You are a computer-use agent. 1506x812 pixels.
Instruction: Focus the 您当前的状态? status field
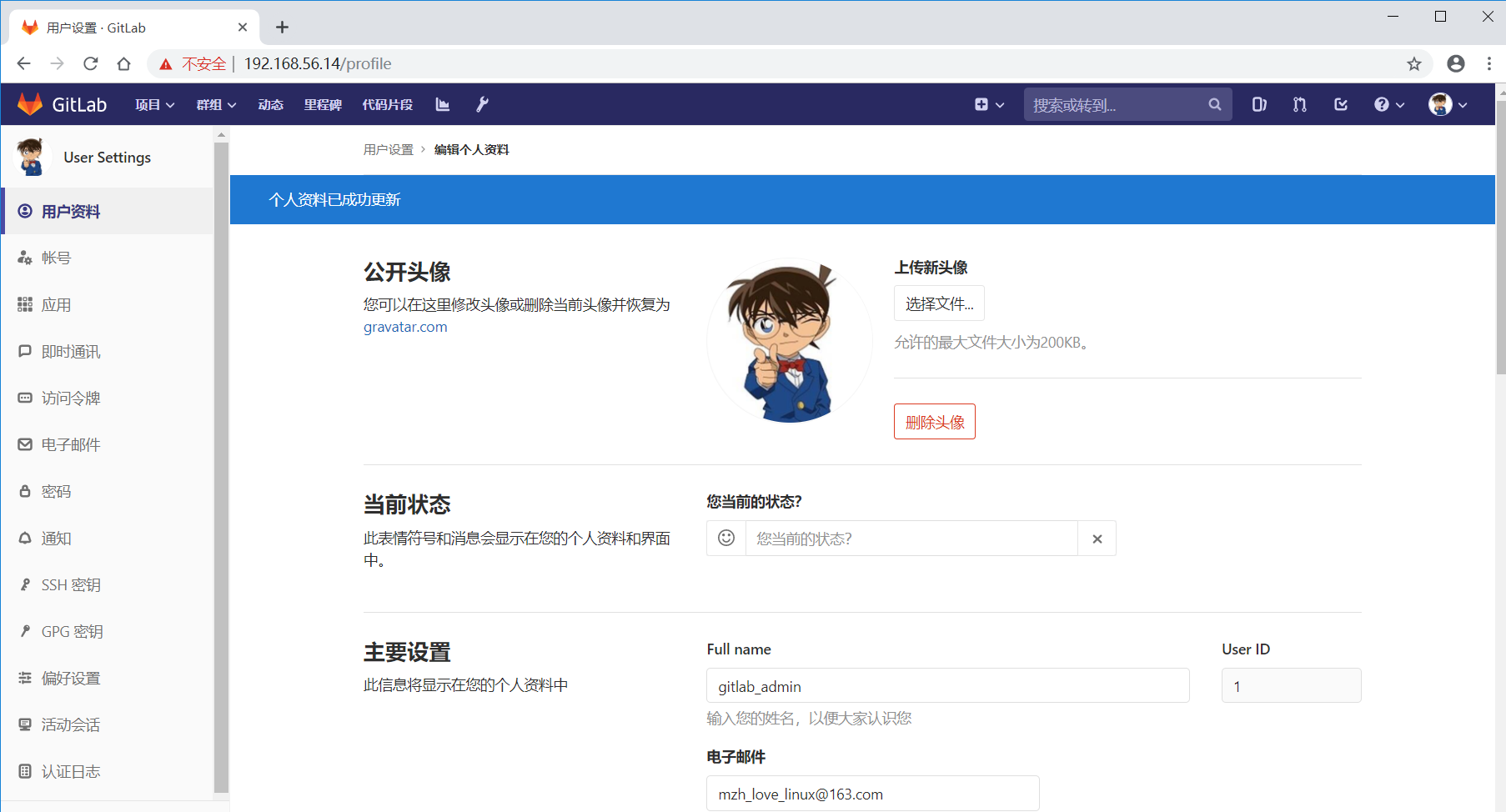pos(912,539)
